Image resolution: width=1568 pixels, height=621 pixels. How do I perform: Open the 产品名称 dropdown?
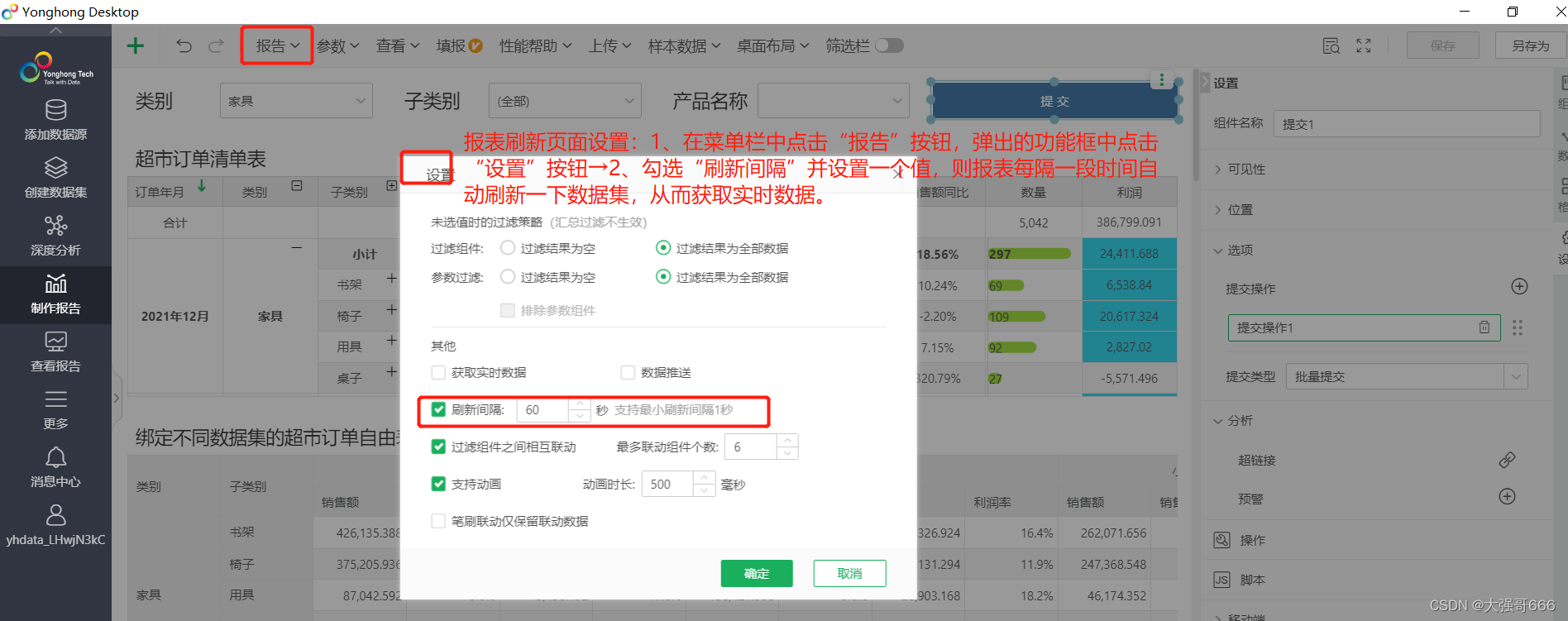834,101
